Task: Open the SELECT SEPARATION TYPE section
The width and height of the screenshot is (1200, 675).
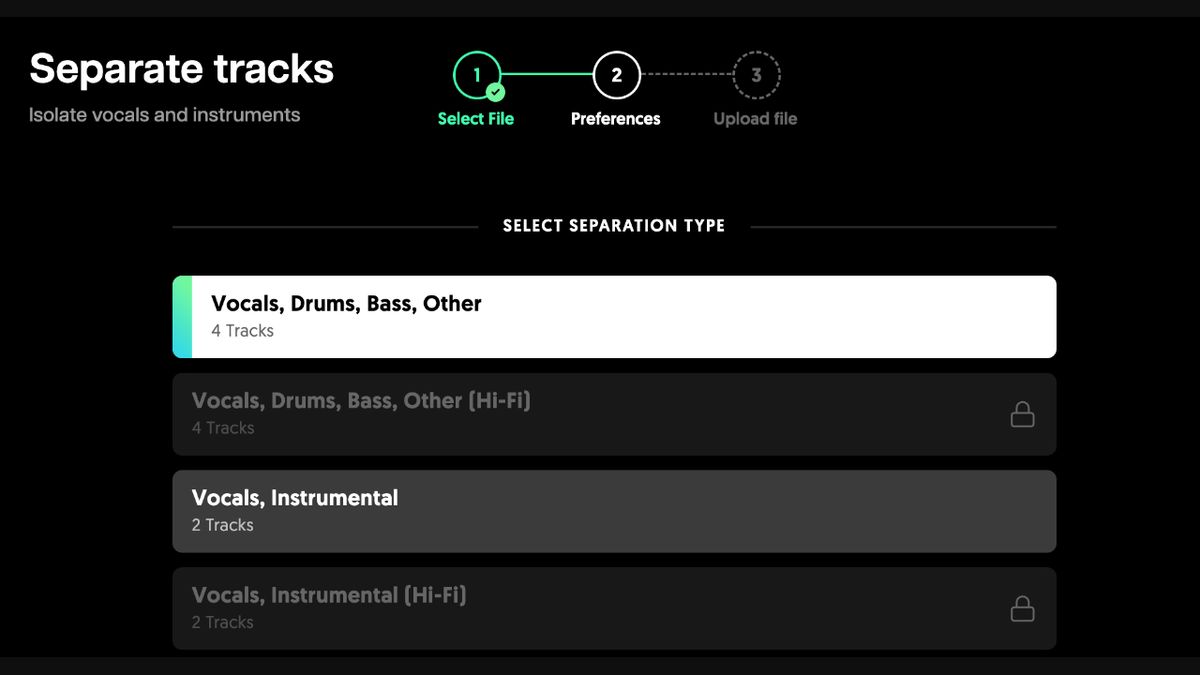Action: 613,225
